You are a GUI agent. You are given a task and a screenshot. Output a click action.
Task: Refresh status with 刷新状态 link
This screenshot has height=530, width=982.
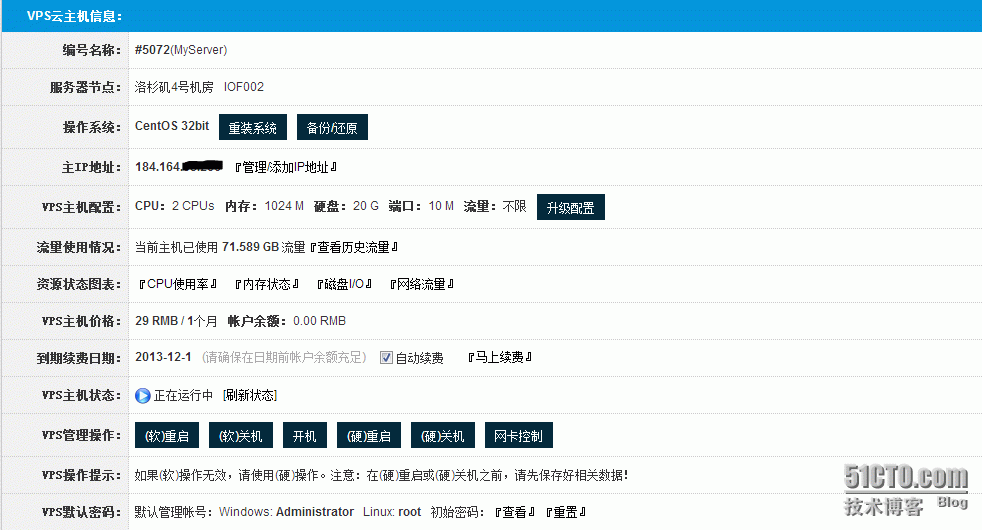click(250, 396)
